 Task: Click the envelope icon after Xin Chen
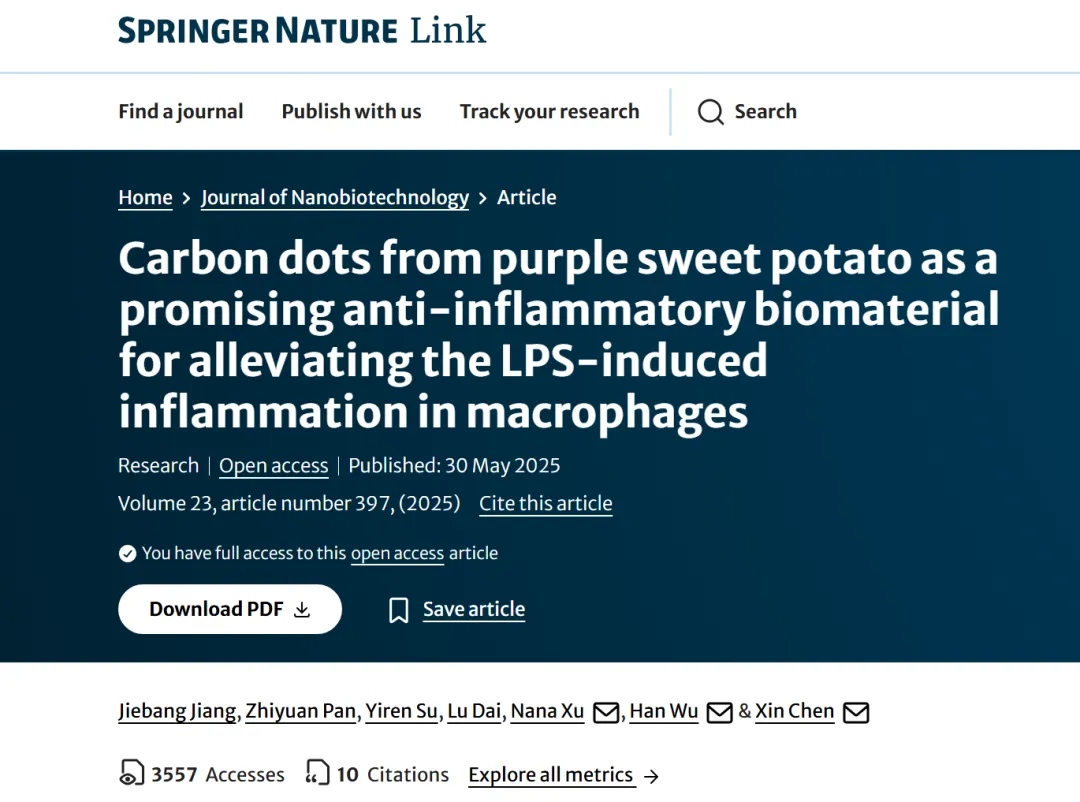click(x=856, y=713)
